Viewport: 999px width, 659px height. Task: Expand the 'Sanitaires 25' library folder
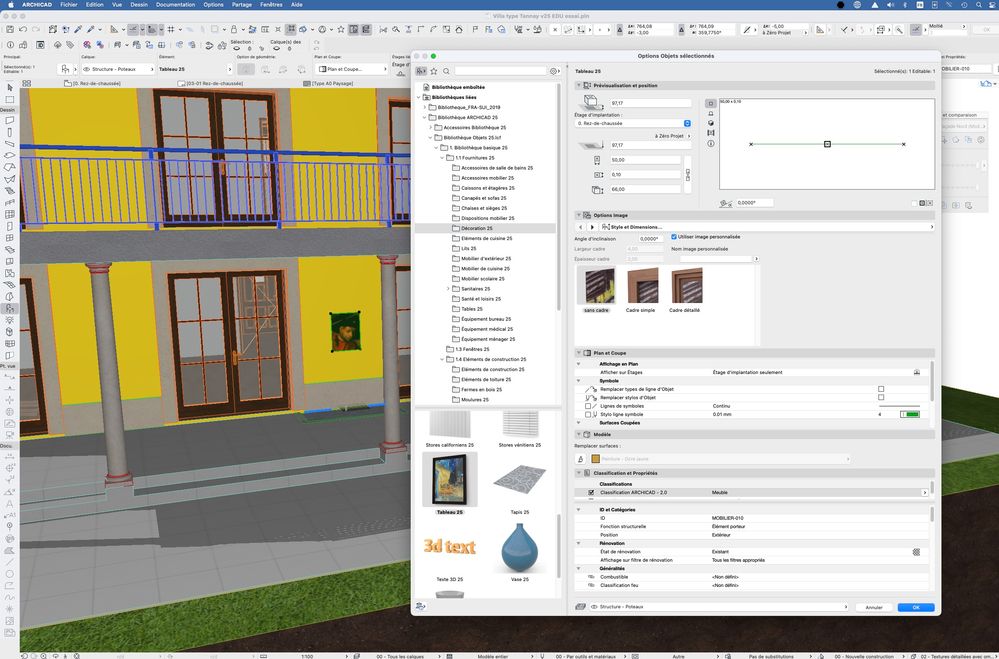click(448, 289)
